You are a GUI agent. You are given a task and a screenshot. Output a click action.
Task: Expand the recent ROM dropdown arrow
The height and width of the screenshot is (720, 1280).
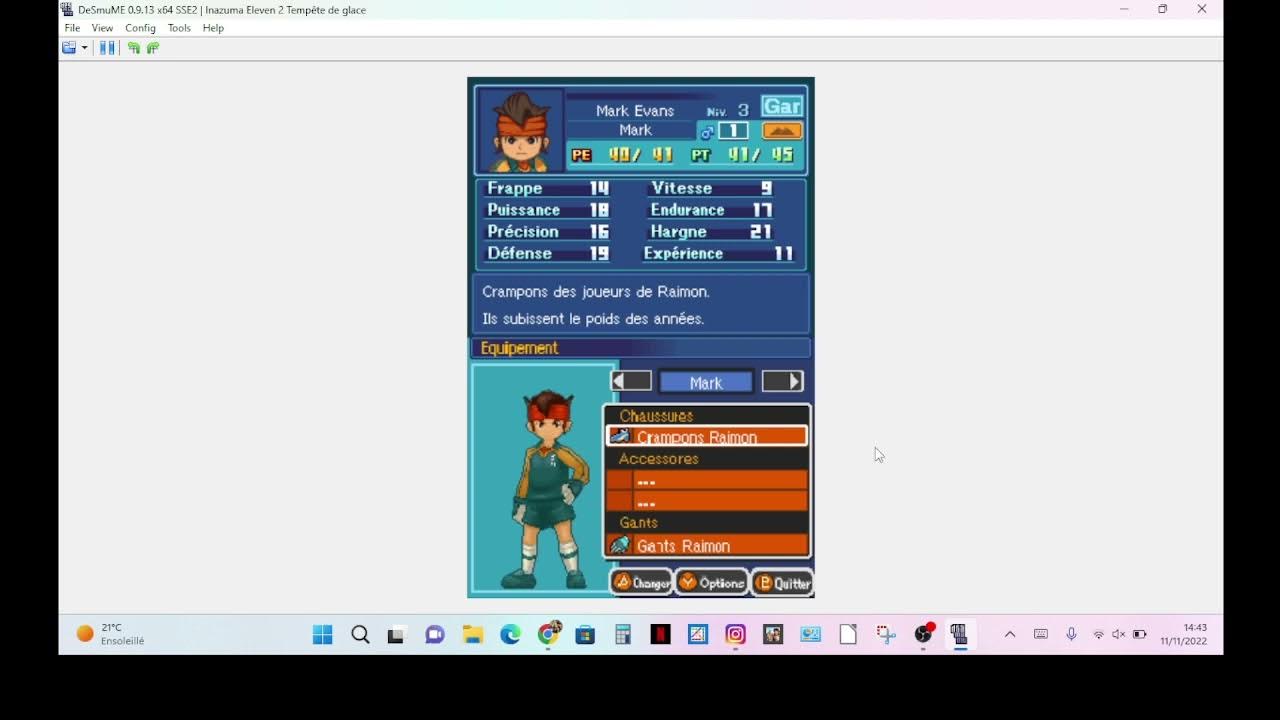point(84,48)
